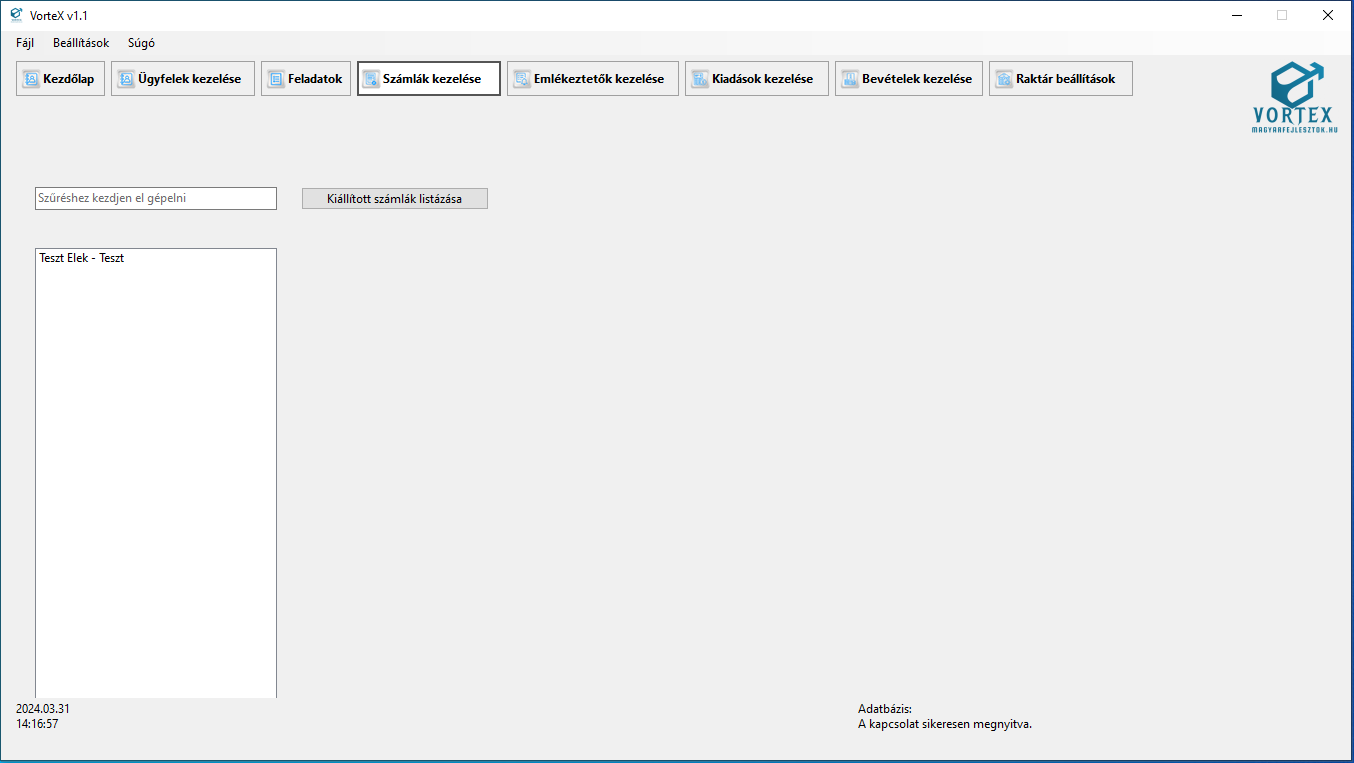This screenshot has height=763, width=1354.
Task: Click the VorteX app icon in title bar
Action: [16, 15]
